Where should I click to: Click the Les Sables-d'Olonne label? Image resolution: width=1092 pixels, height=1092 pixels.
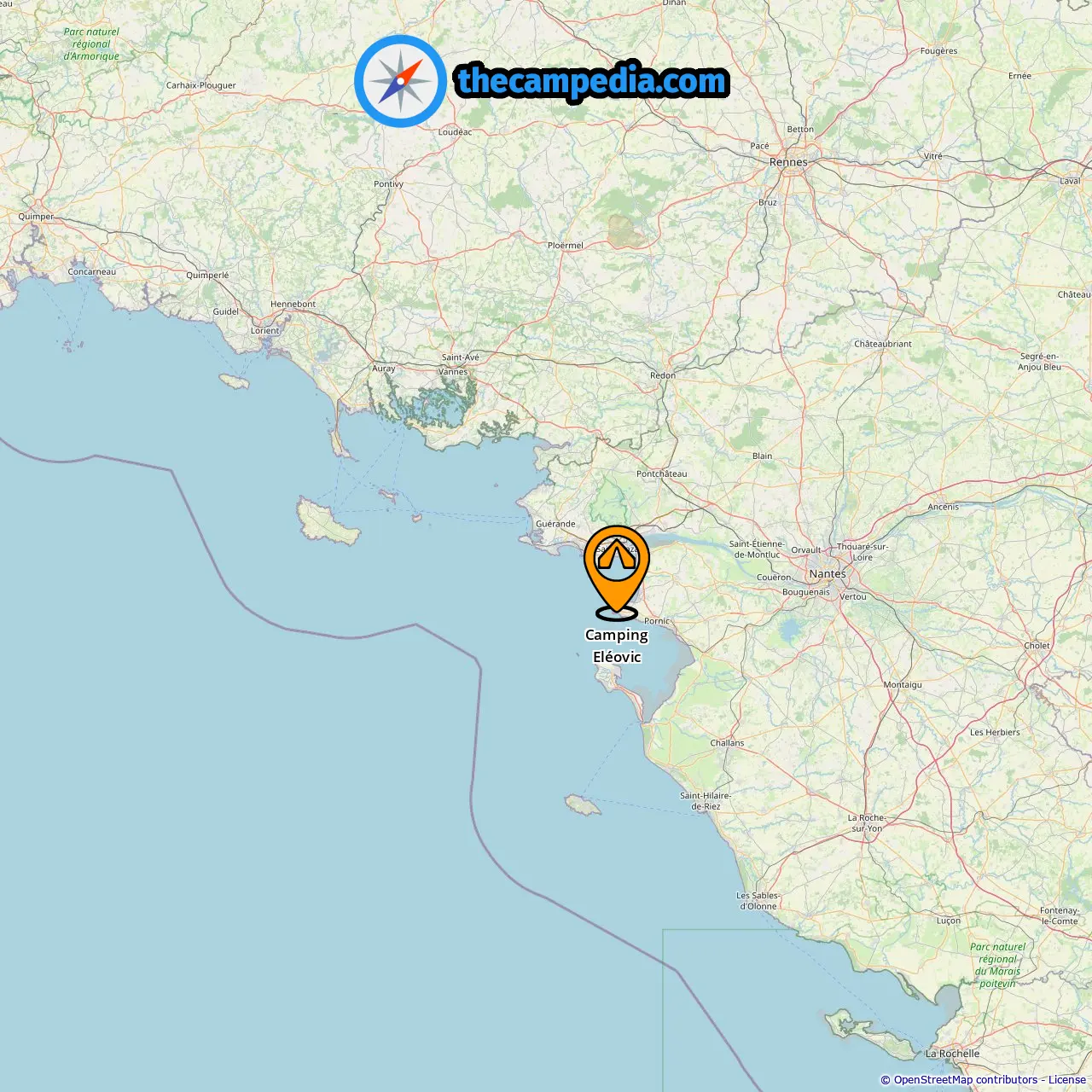(758, 901)
